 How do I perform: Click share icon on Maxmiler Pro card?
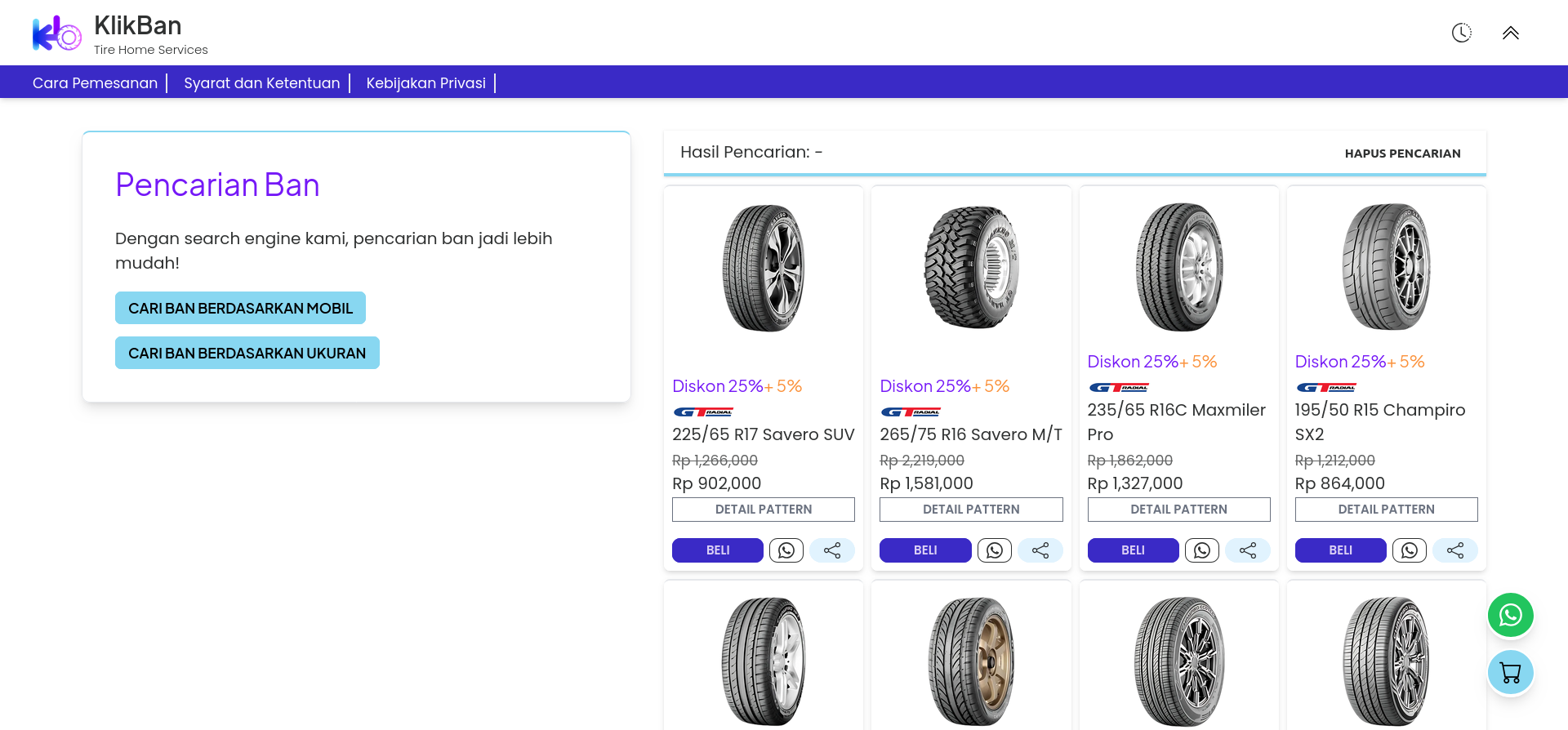1248,550
